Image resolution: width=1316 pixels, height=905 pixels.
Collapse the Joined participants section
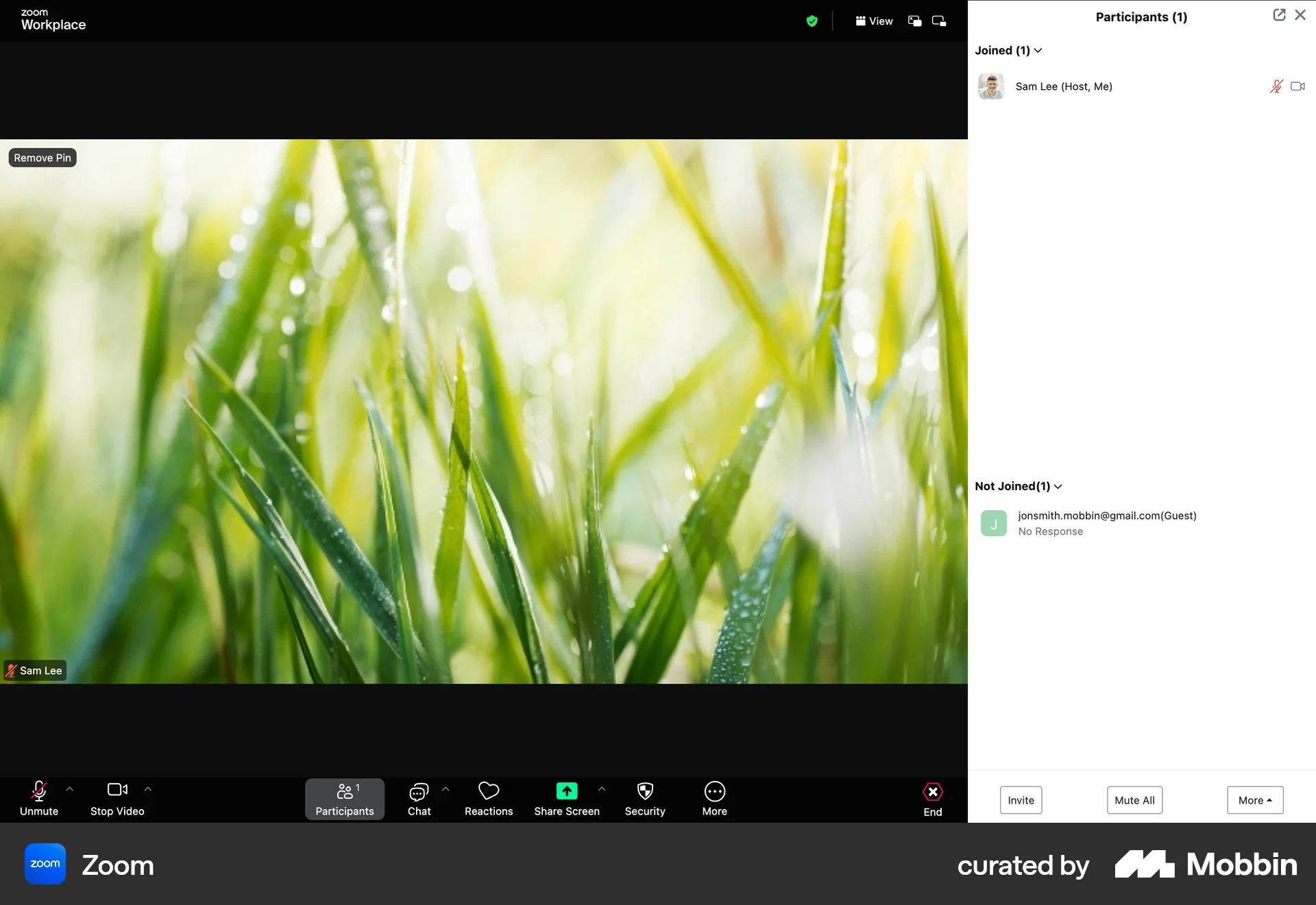1037,50
